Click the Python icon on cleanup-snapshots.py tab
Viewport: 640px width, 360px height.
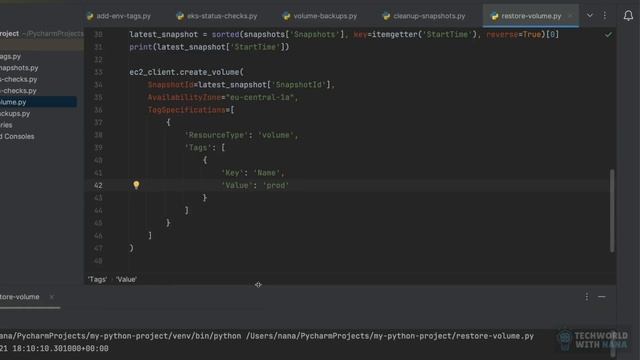(x=386, y=16)
